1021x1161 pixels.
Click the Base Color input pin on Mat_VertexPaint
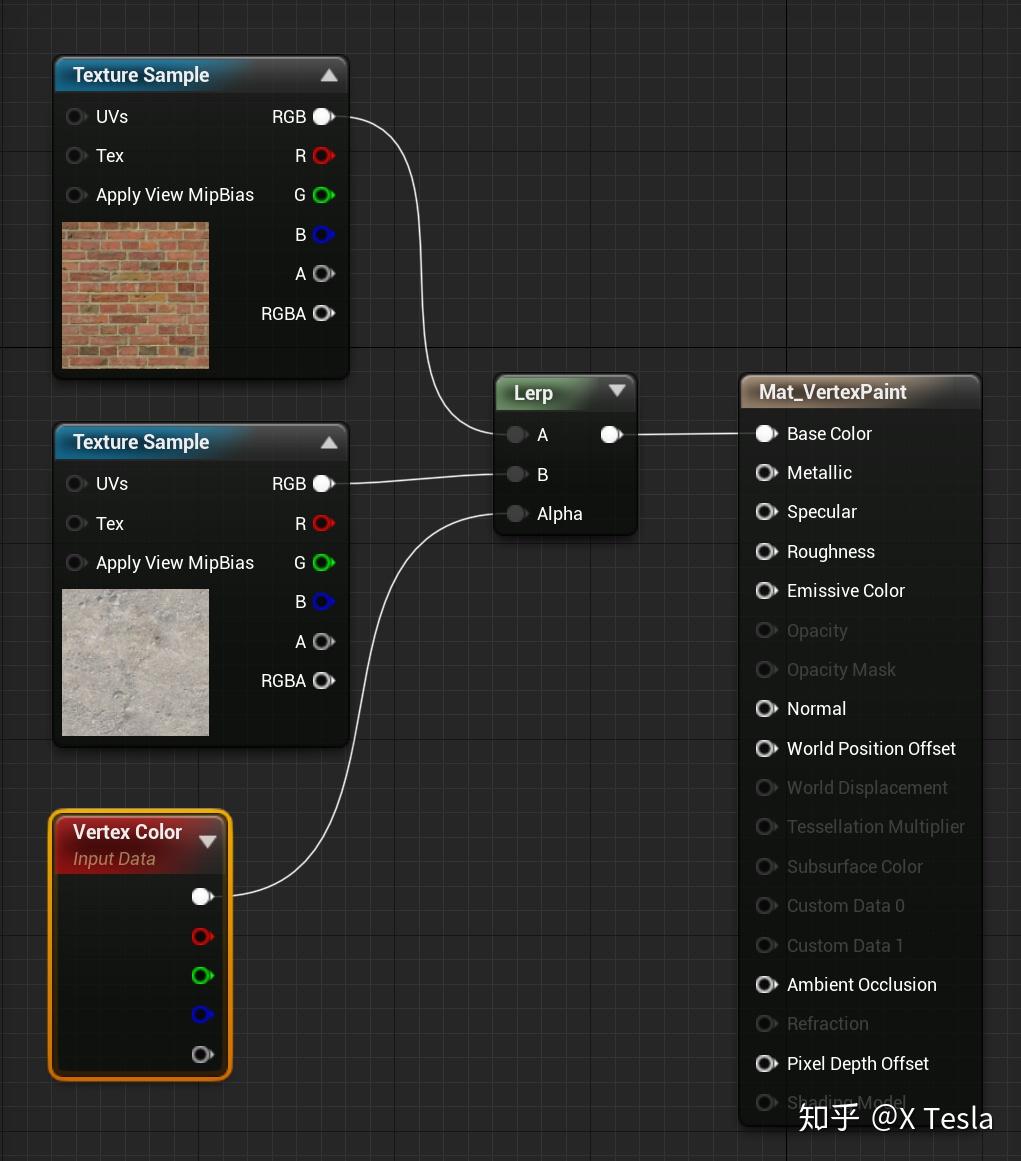pyautogui.click(x=766, y=434)
